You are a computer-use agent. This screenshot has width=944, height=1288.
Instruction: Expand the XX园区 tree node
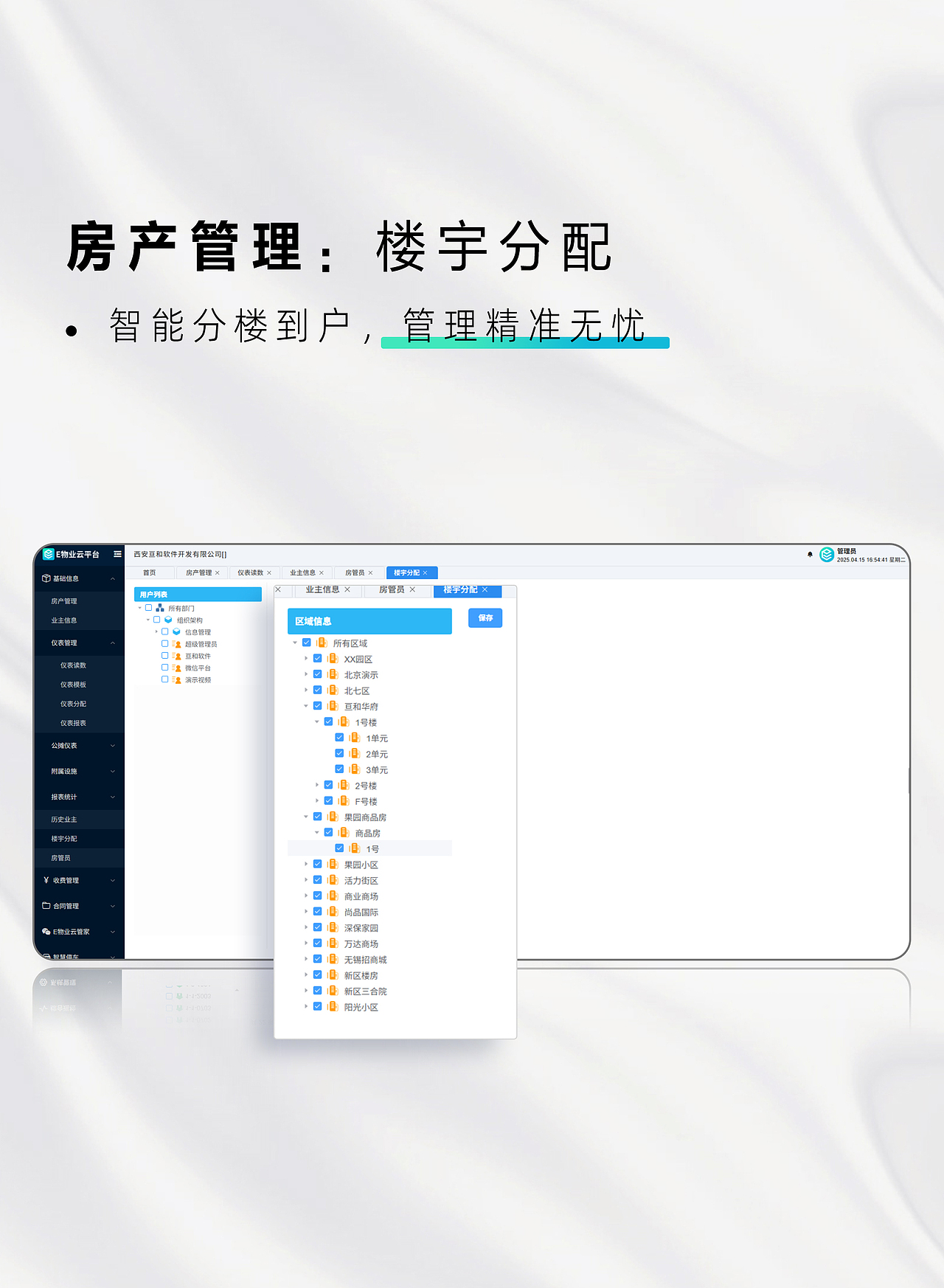306,659
